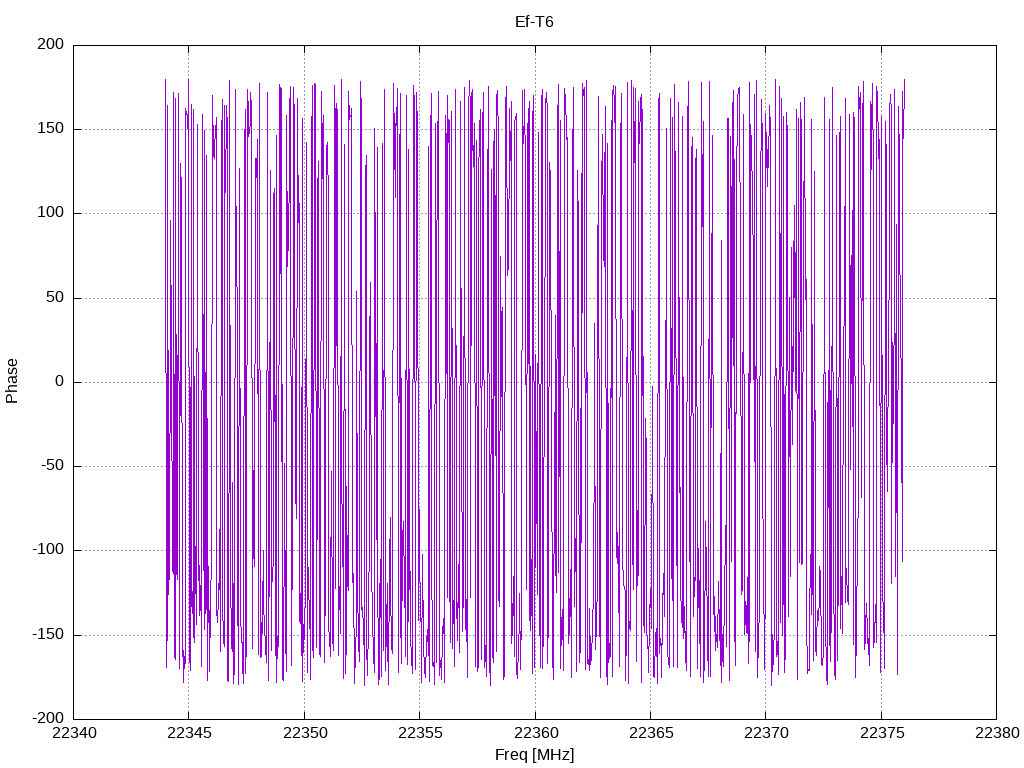1024x768 pixels.
Task: Click x-axis tick label 22340
Action: click(x=74, y=733)
